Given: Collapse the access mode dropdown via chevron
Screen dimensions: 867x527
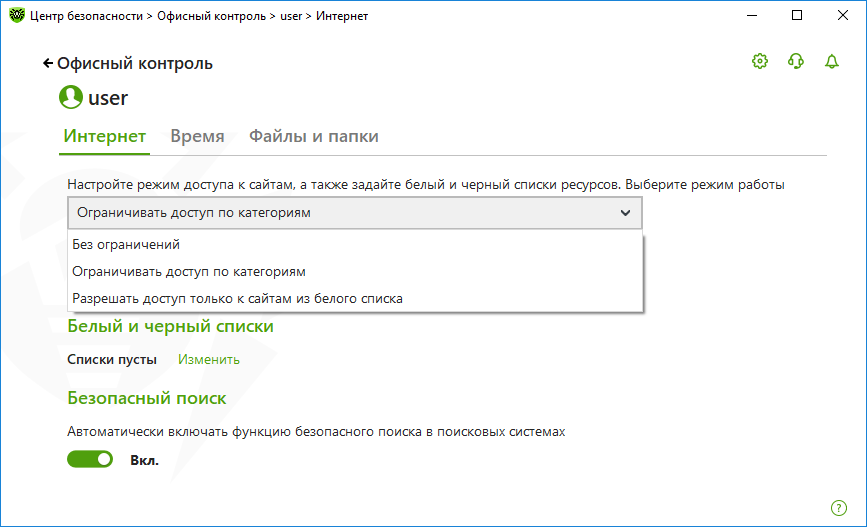Looking at the screenshot, I should tap(625, 213).
